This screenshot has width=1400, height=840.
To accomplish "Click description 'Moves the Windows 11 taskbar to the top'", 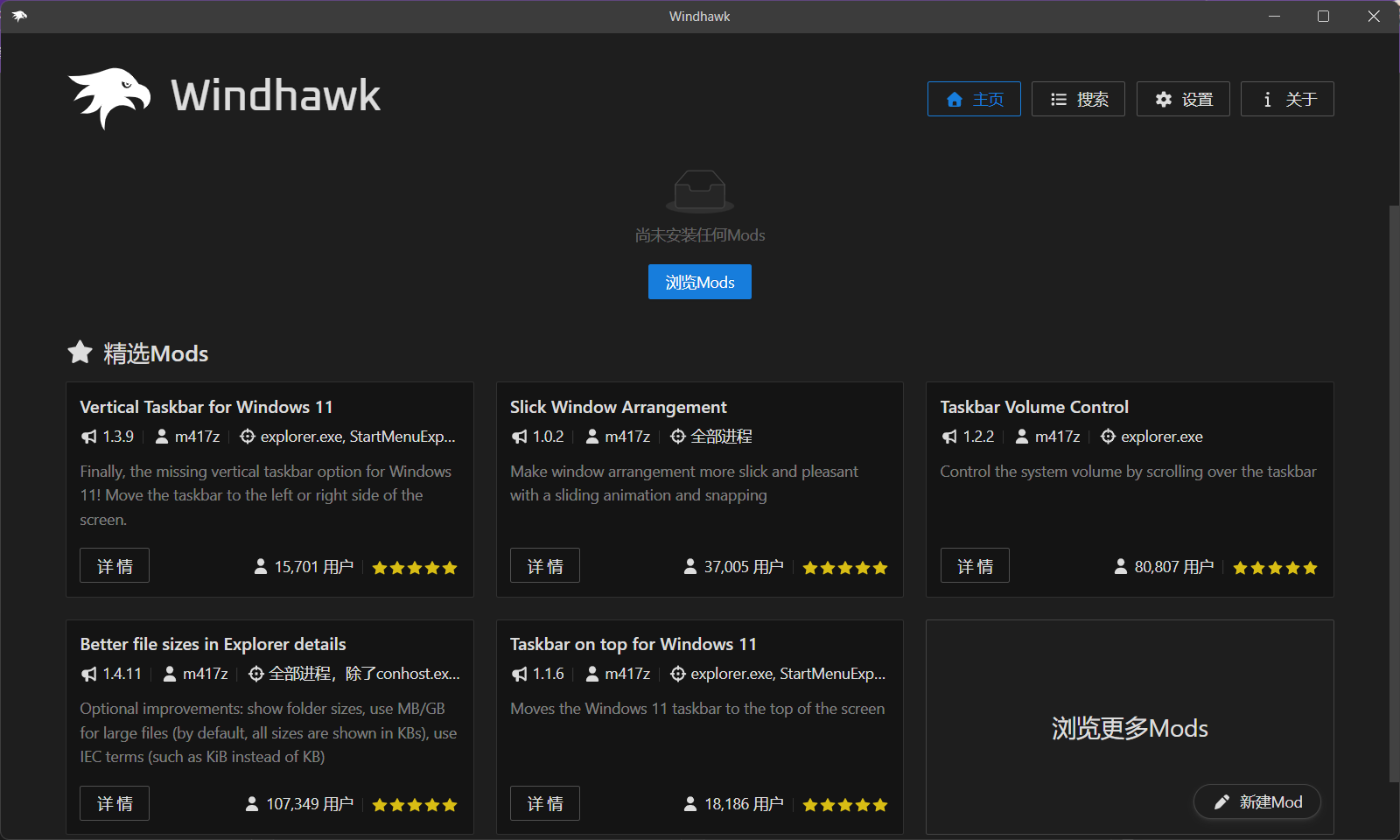I will [x=697, y=709].
